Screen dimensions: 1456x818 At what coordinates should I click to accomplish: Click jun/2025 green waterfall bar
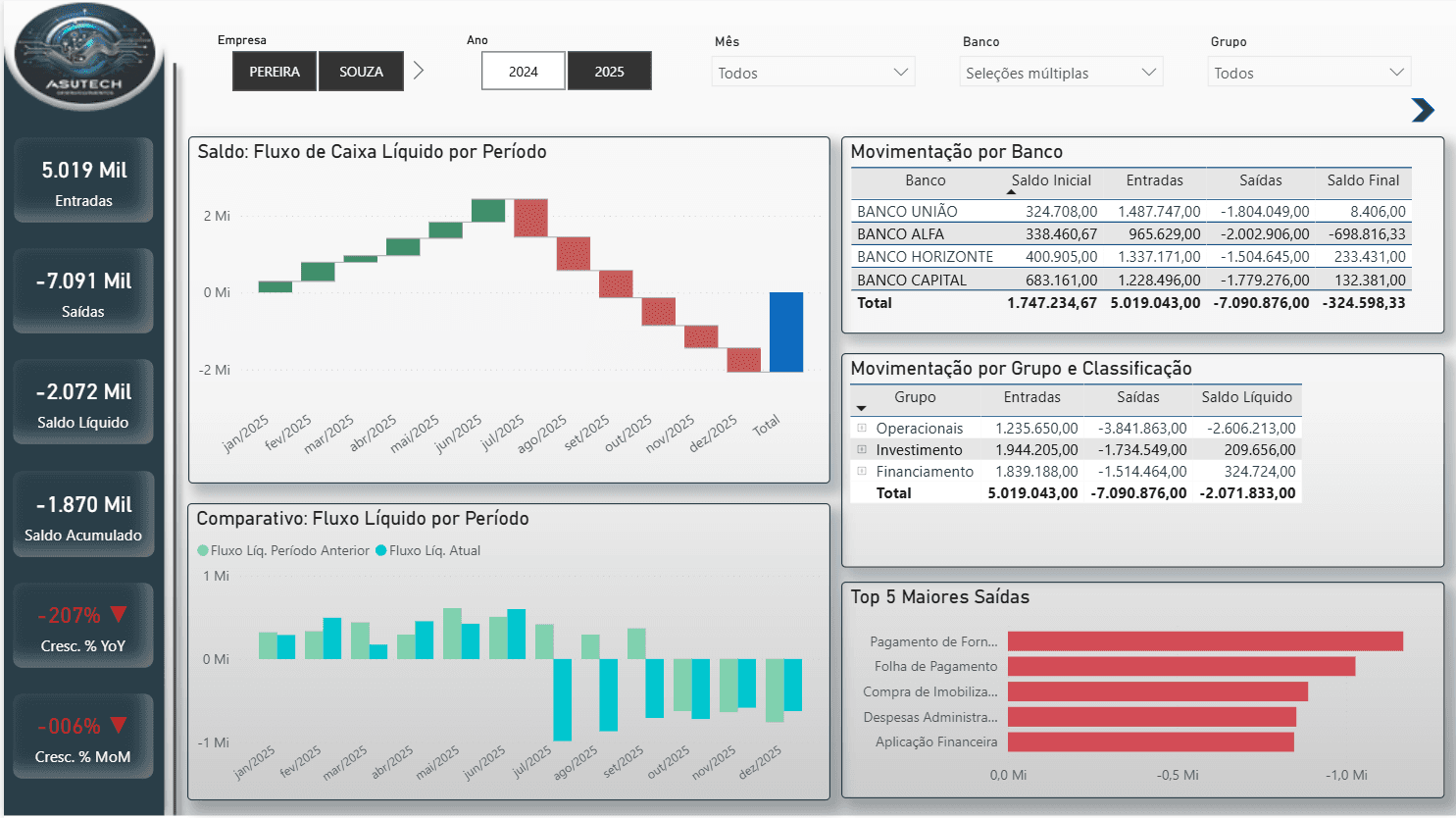[488, 211]
